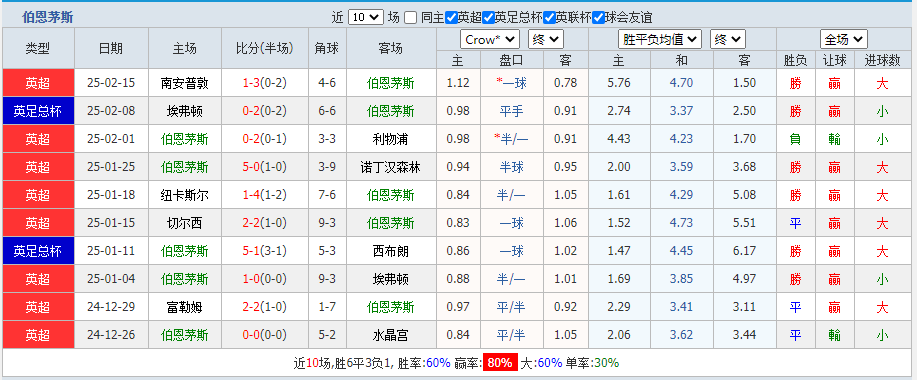Viewport: 917px width, 380px height.
Task: Click draw odds 4.73 in 切尔西 row
Action: point(681,223)
